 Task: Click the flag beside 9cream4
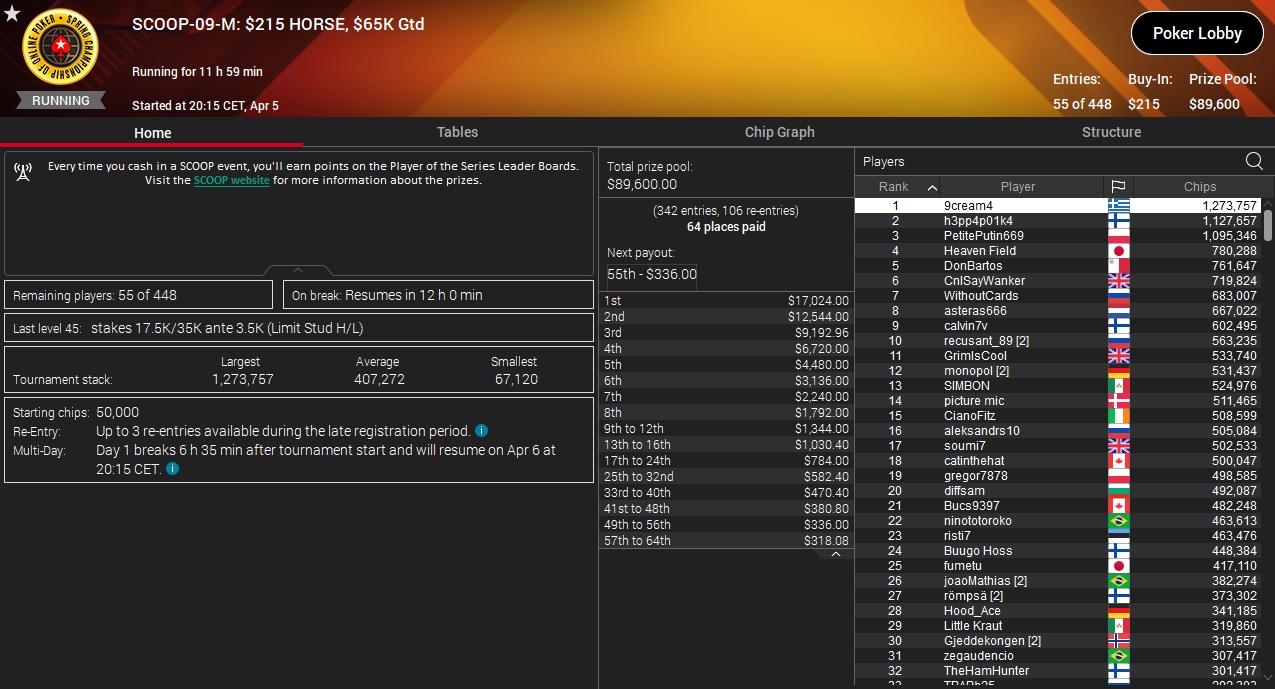1118,206
